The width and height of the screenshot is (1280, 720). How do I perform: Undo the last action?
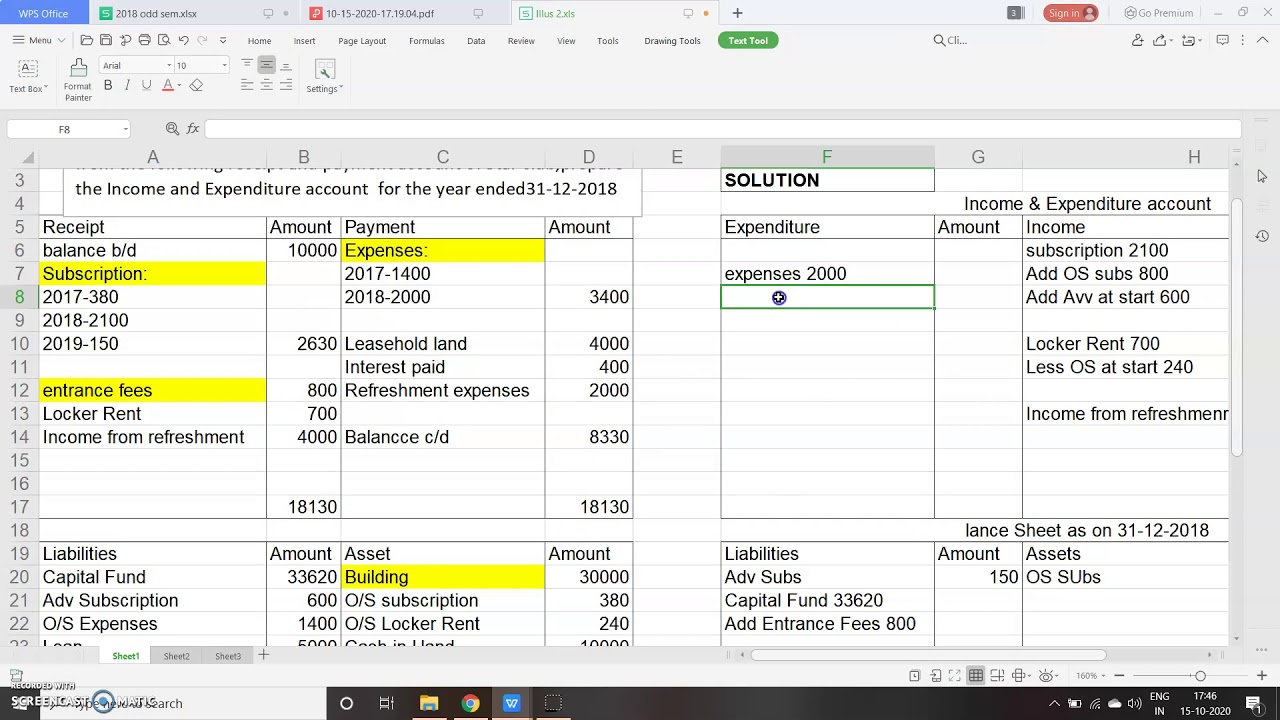(183, 40)
